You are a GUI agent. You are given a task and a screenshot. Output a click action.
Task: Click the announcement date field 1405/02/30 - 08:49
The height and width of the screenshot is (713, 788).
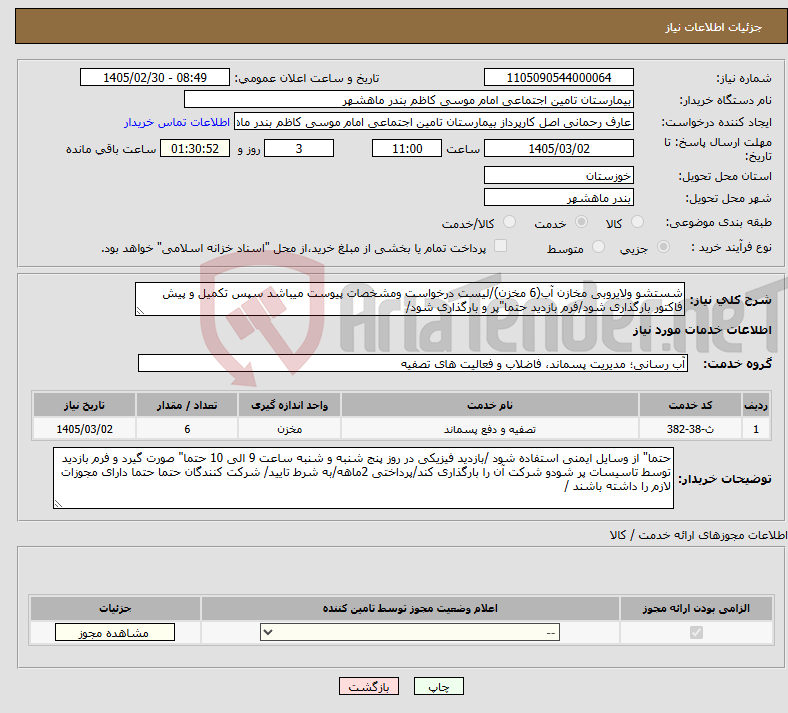click(x=155, y=77)
